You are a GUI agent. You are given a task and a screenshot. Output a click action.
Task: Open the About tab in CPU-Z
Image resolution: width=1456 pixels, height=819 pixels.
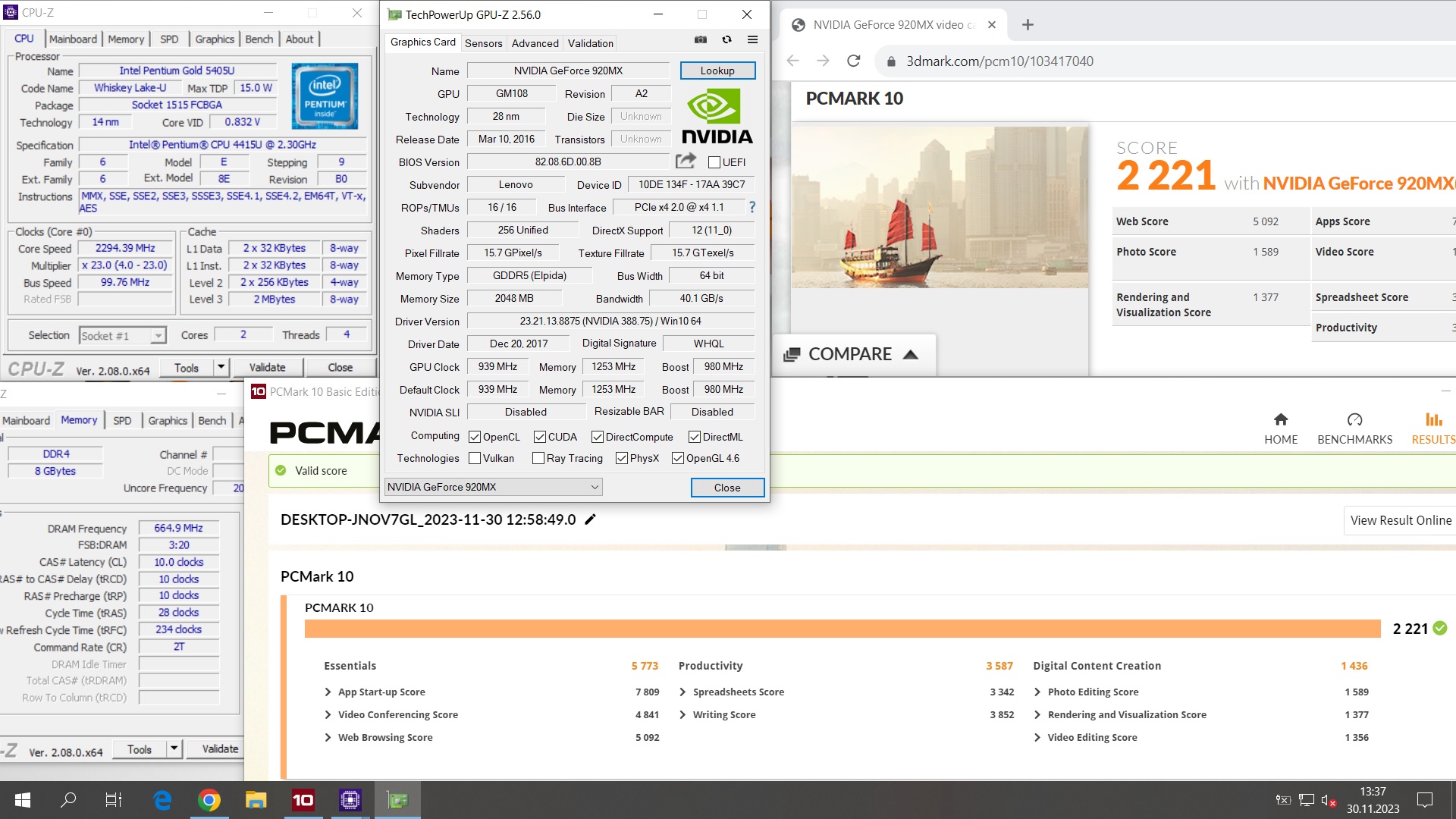point(299,39)
